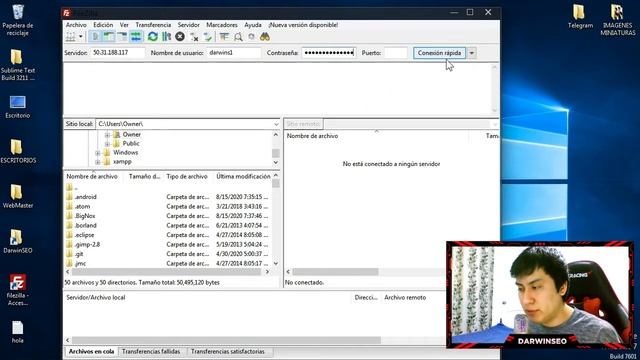Switch to Transferencias fallidas tab
This screenshot has width=640, height=360.
point(151,351)
